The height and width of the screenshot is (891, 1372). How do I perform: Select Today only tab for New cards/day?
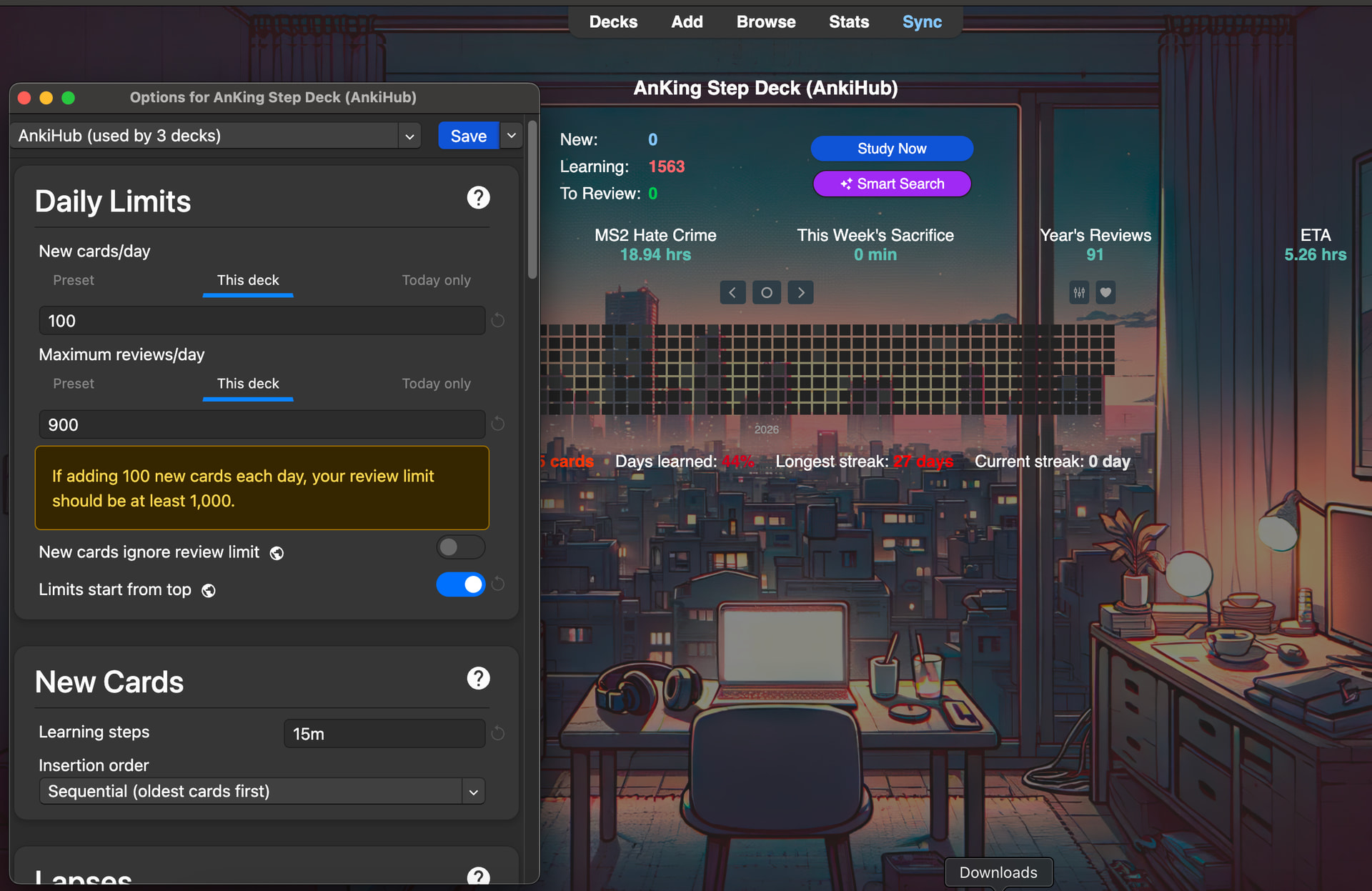[x=436, y=280]
